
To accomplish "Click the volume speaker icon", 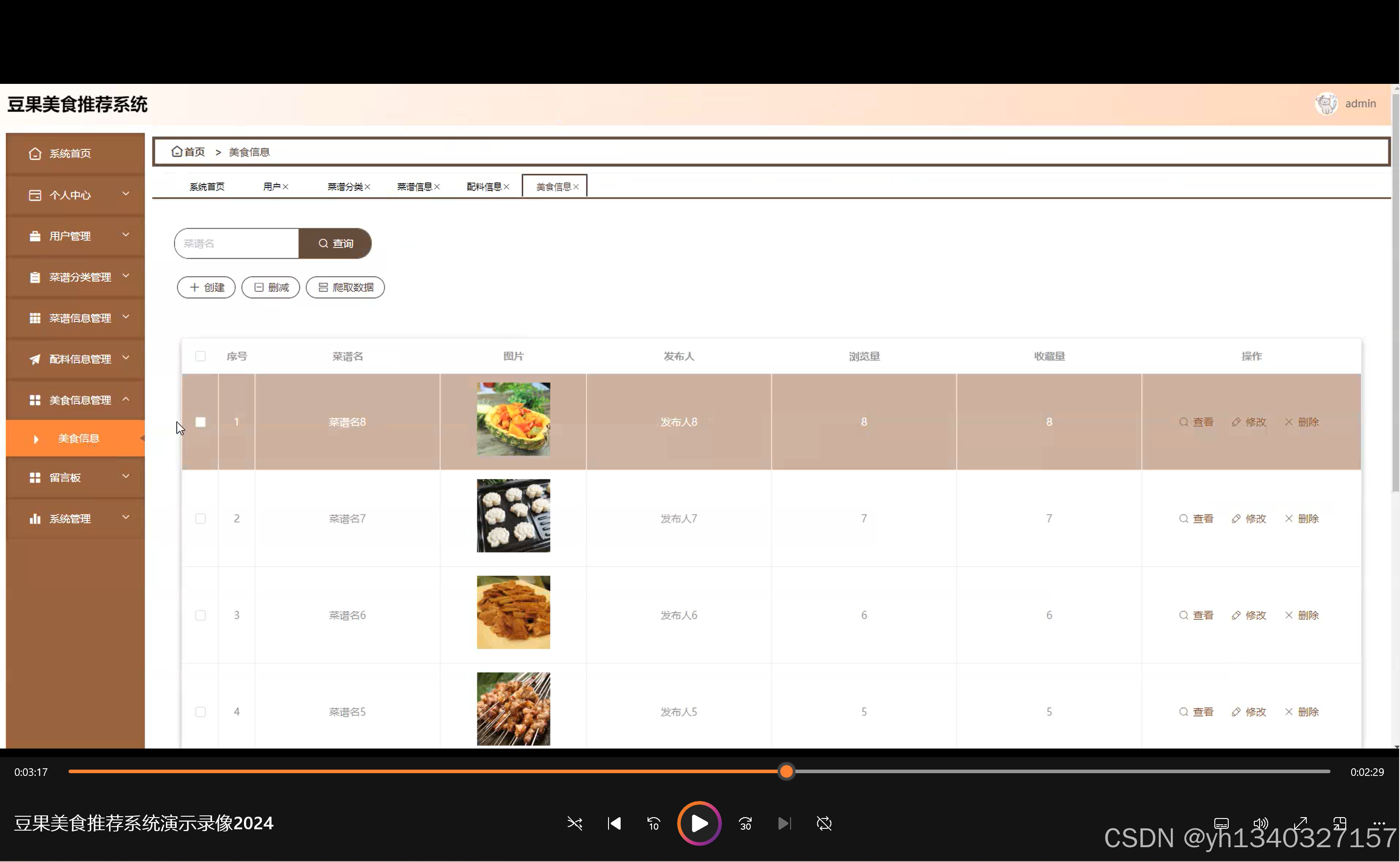I will coord(1261,823).
